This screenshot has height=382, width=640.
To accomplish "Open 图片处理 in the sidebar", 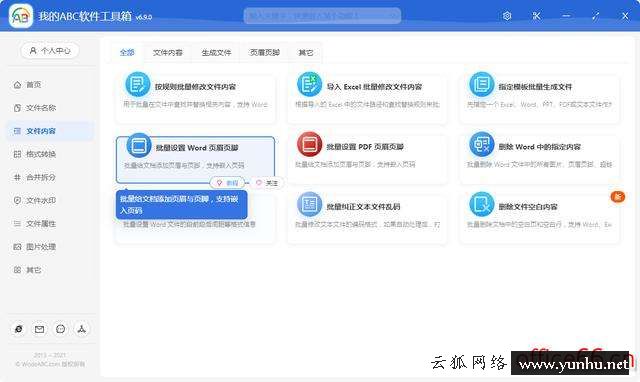I will coord(41,247).
